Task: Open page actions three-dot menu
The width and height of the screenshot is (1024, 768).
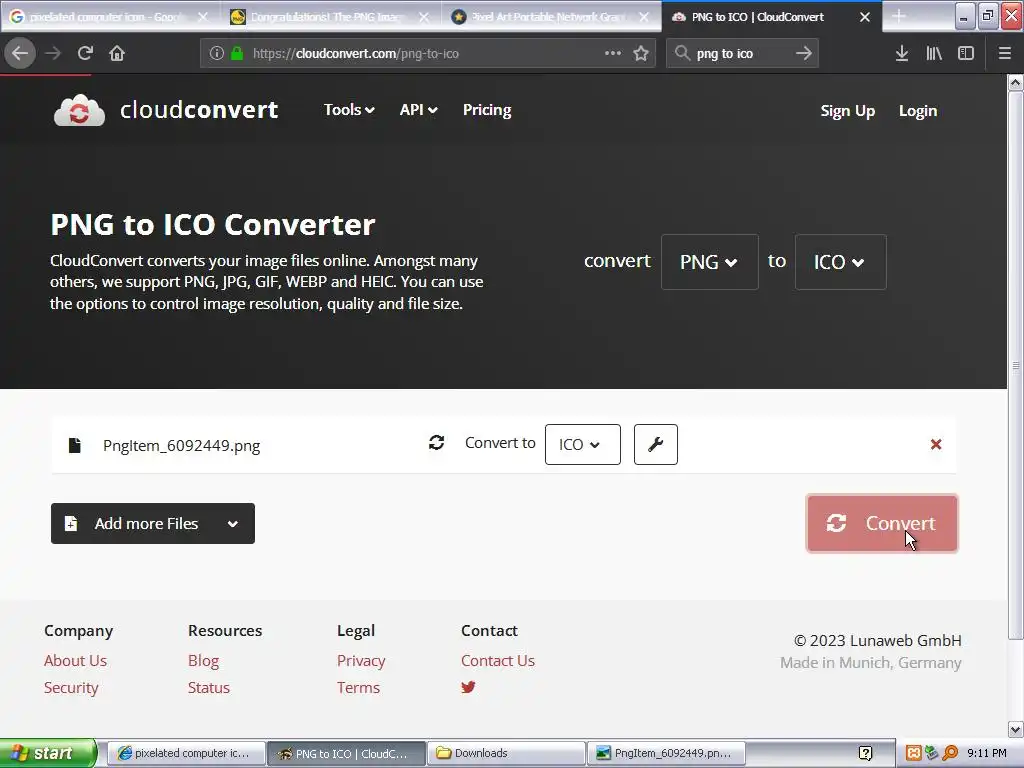Action: [613, 53]
